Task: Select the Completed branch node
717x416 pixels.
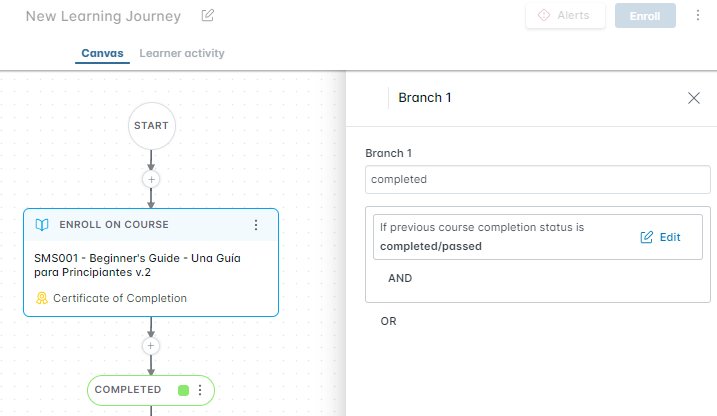Action: [128, 390]
